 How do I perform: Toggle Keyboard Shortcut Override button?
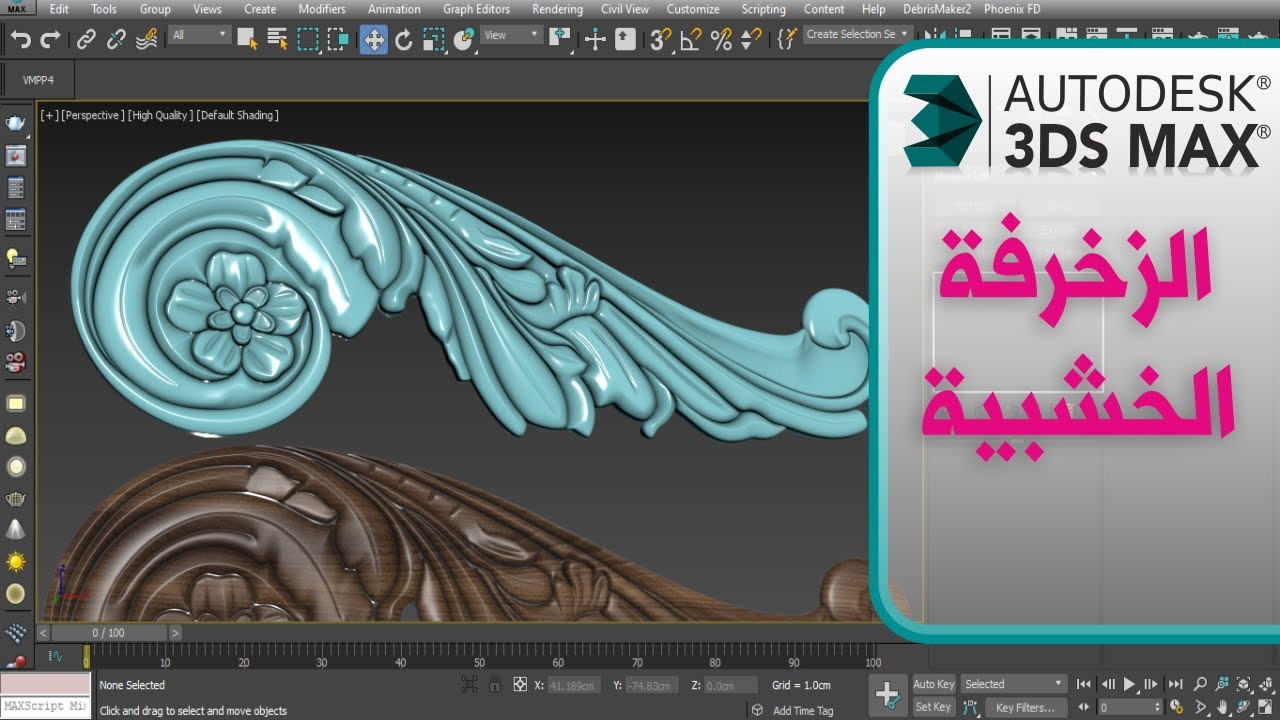tap(625, 40)
